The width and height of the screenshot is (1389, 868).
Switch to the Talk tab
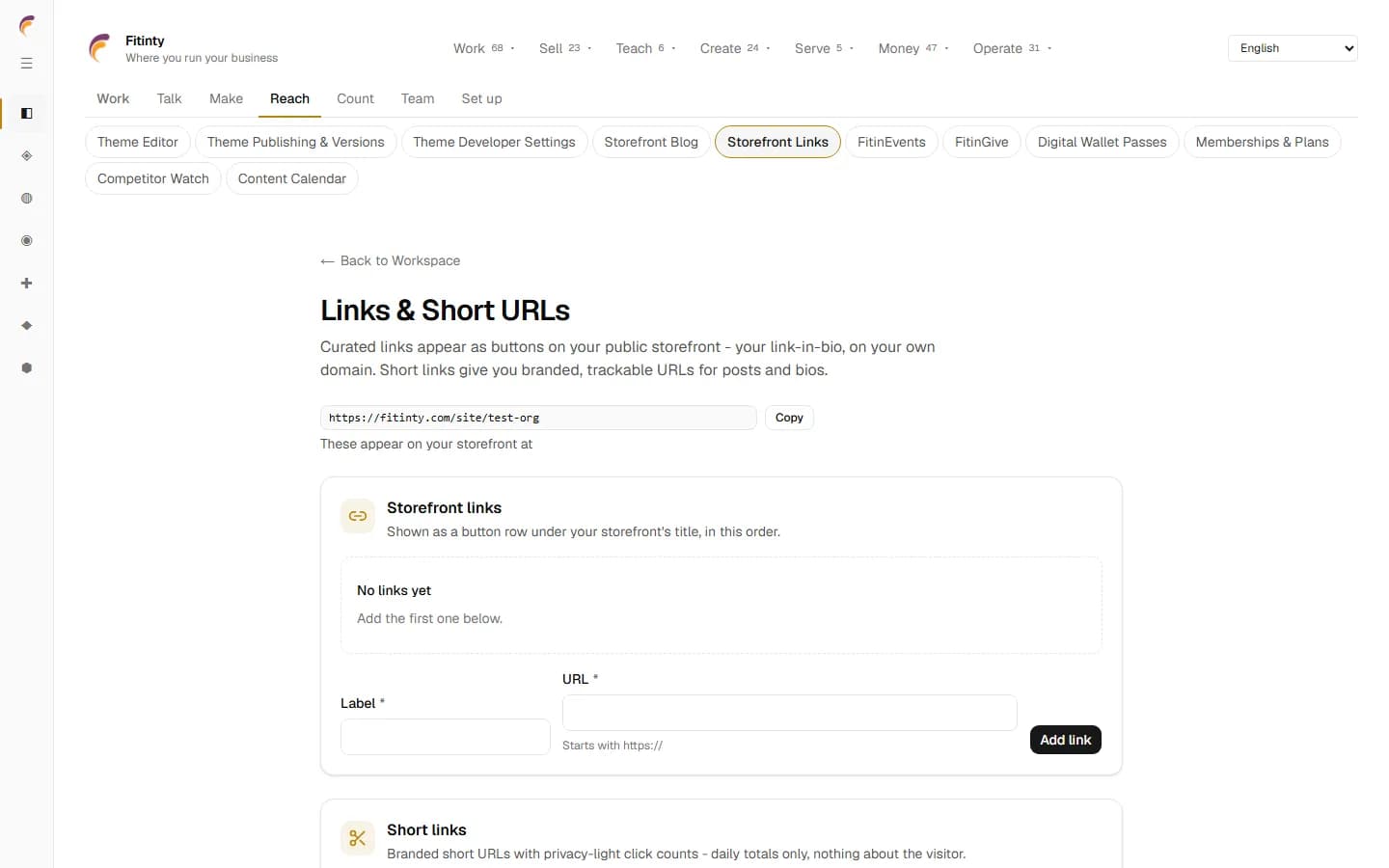[x=169, y=98]
